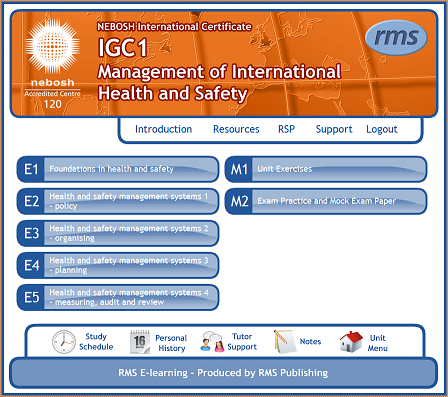448x397 pixels.
Task: Click the RMS E-learning footer bar
Action: click(223, 373)
